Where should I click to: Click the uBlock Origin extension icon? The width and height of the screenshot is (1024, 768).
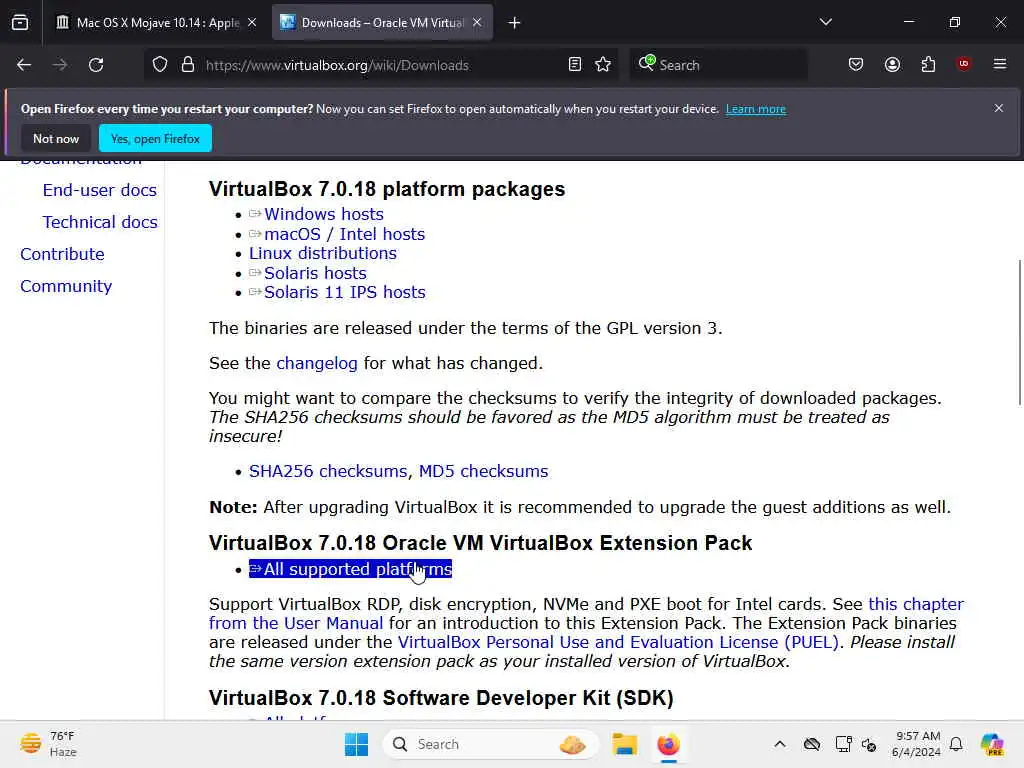(x=964, y=64)
